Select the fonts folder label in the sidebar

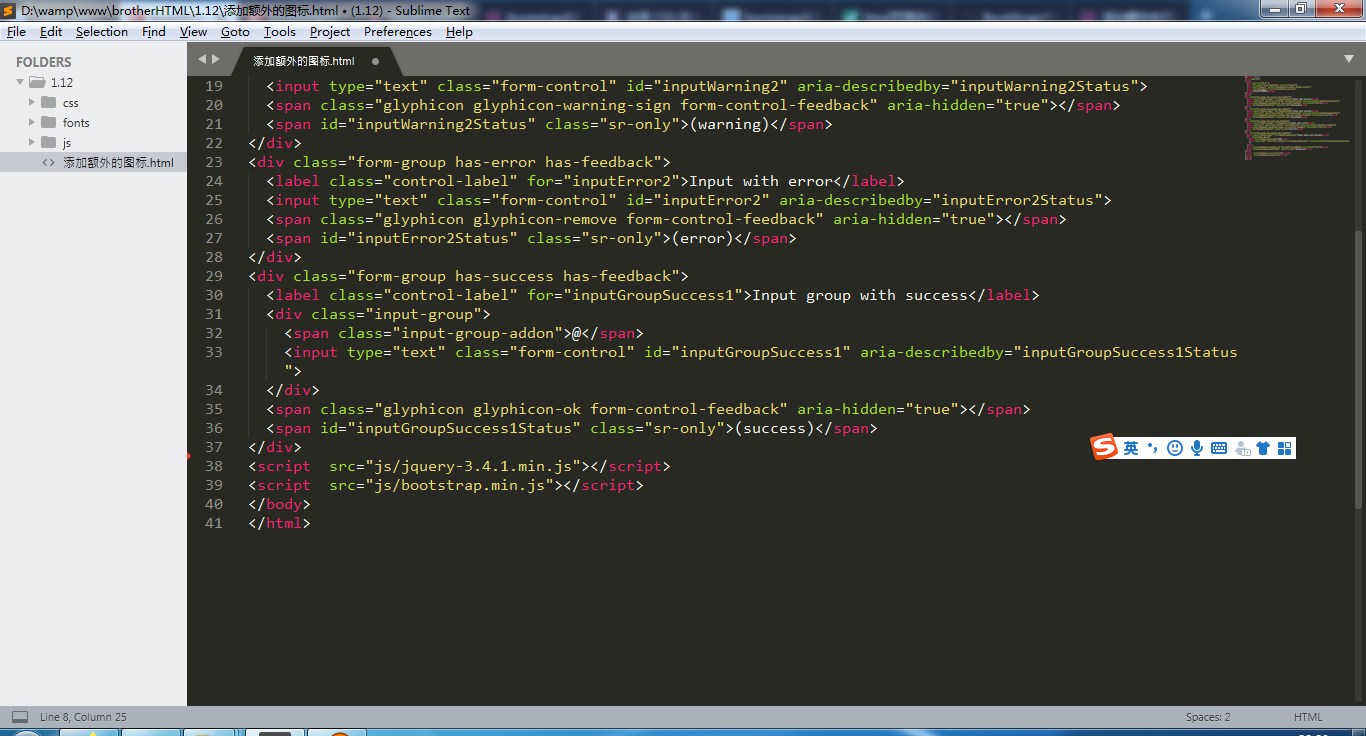[x=76, y=123]
